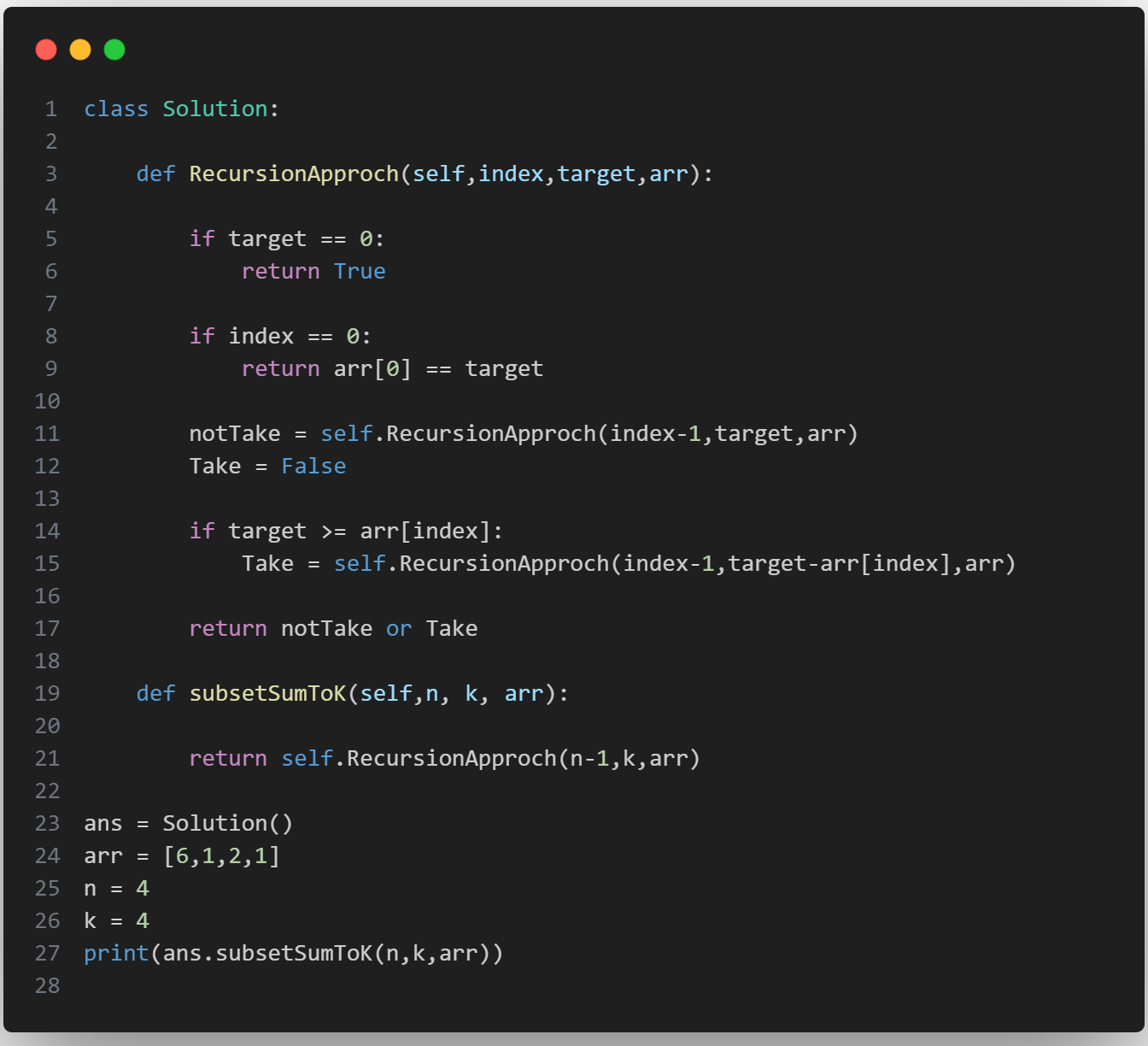This screenshot has height=1046, width=1148.
Task: Click the 'False' value on line 12
Action: [x=313, y=467]
